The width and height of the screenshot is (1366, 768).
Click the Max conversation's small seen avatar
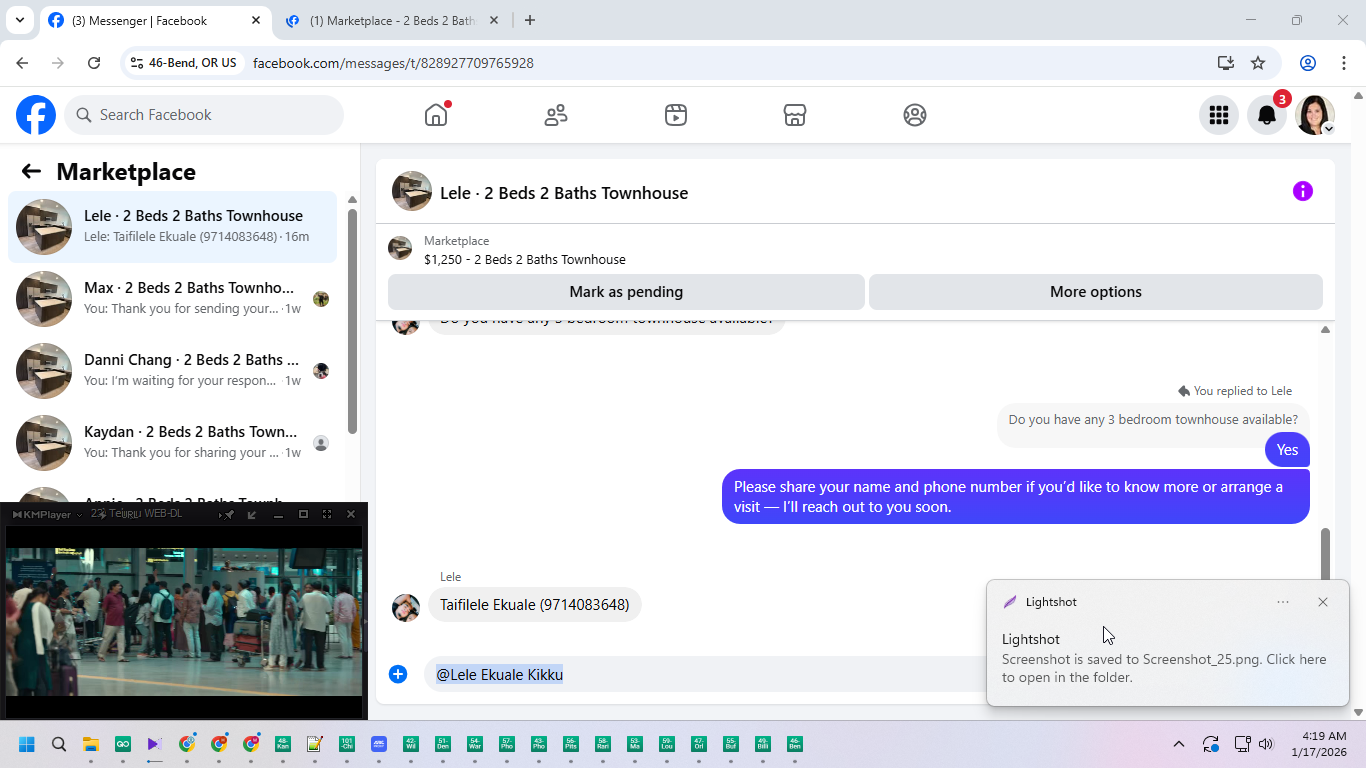(x=321, y=299)
